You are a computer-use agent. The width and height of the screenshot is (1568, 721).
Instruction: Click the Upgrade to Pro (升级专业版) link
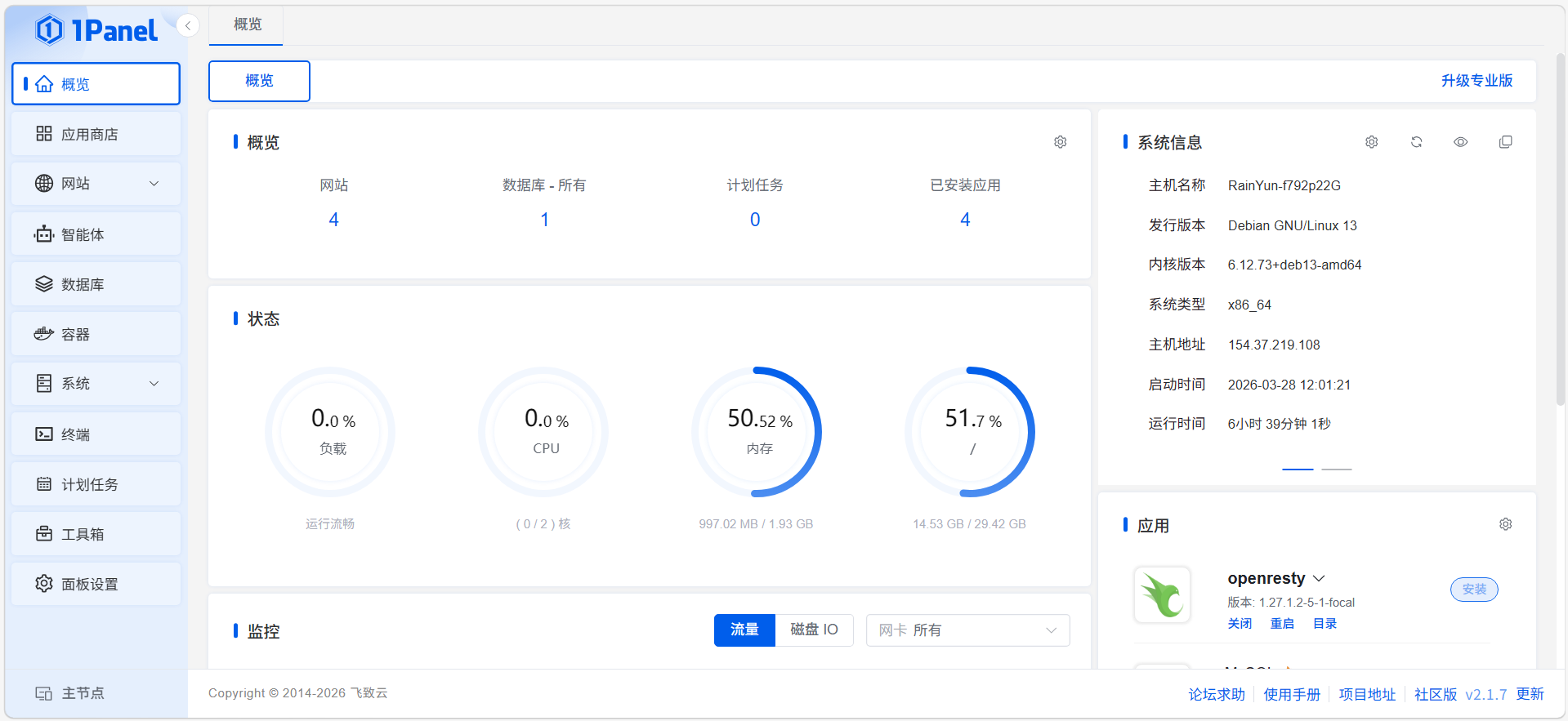(1476, 81)
